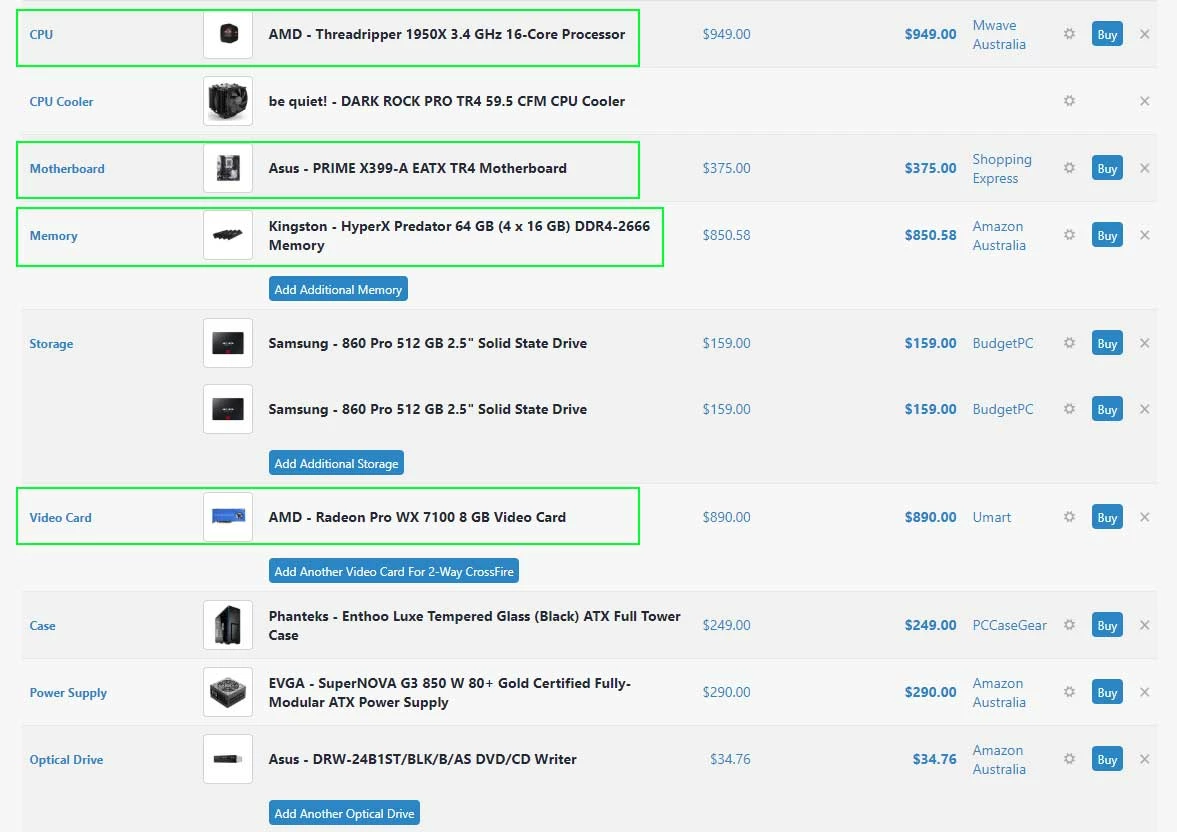Image resolution: width=1177 pixels, height=832 pixels.
Task: Open settings gear for CPU Cooler row
Action: (x=1069, y=101)
